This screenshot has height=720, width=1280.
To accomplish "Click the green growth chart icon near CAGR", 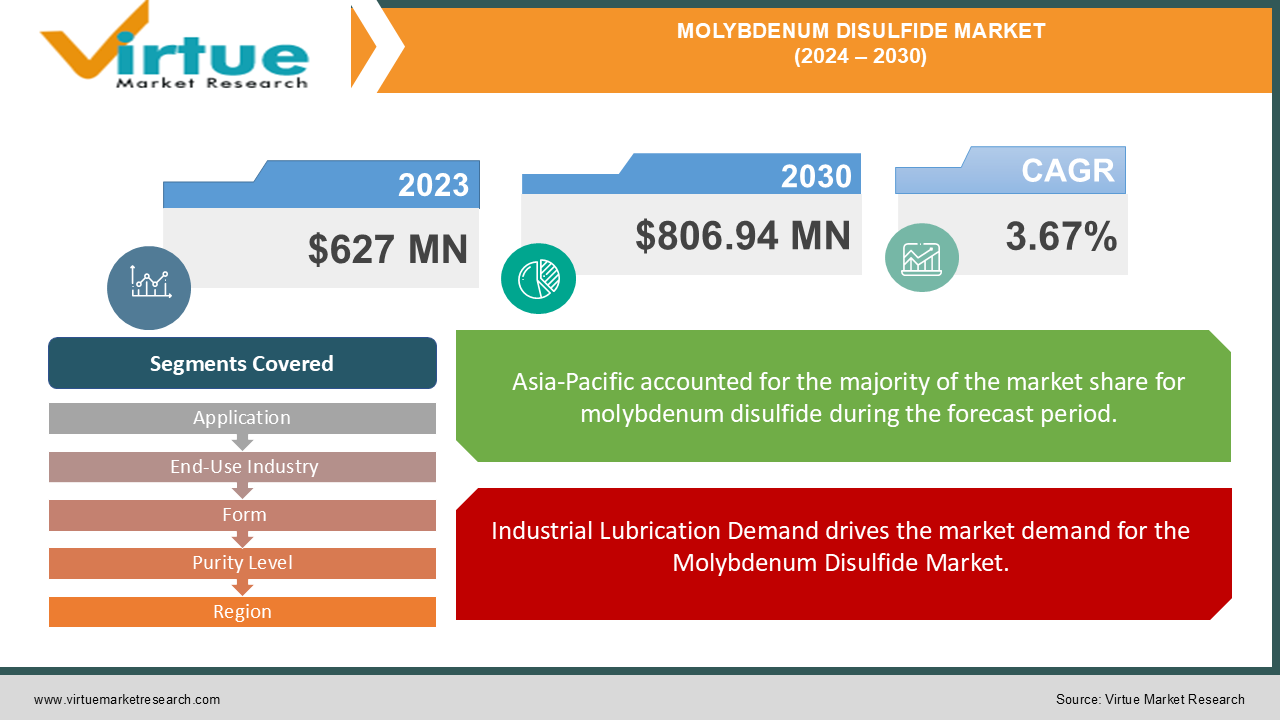I will (x=922, y=257).
